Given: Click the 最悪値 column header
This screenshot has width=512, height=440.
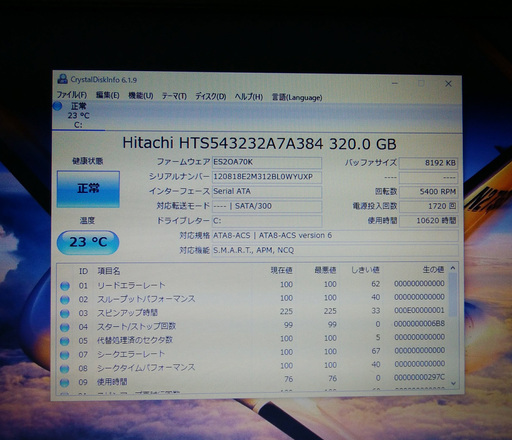Looking at the screenshot, I should coord(325,270).
